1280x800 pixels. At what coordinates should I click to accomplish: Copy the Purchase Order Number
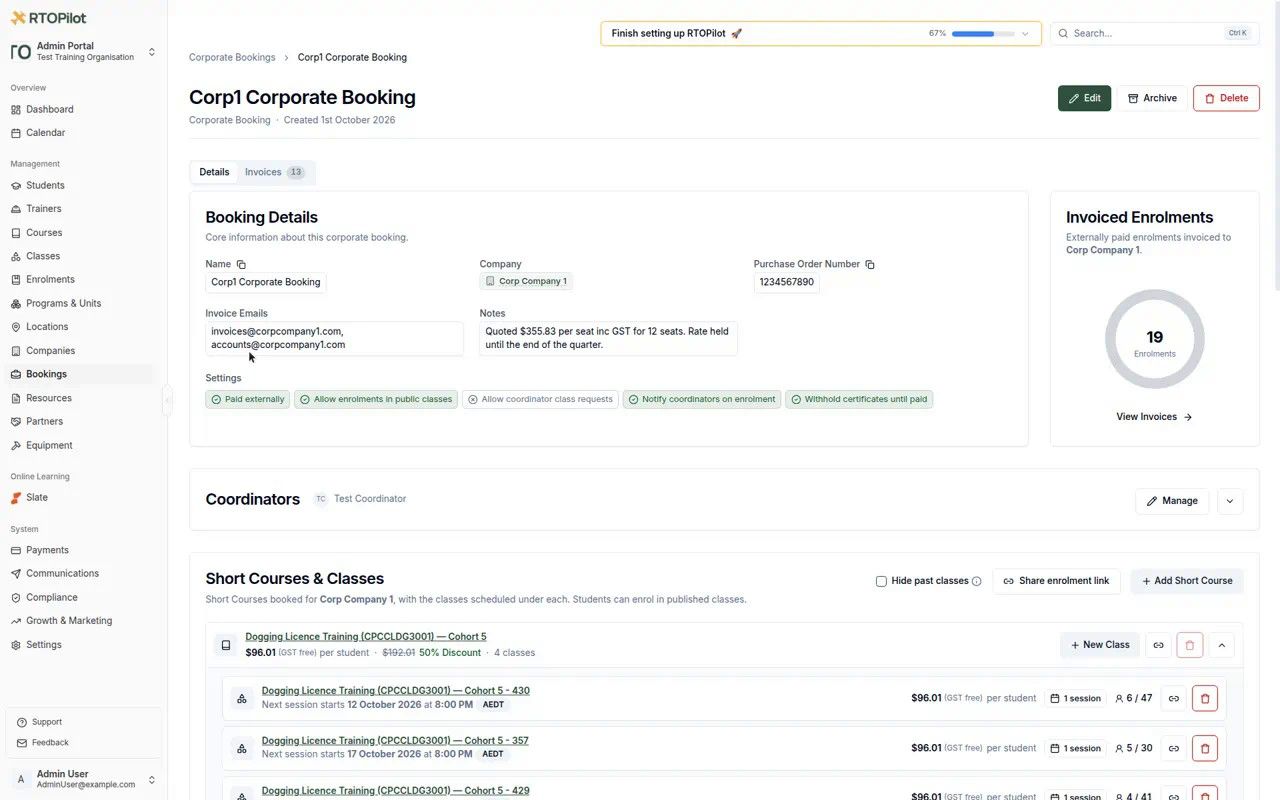[x=870, y=265]
